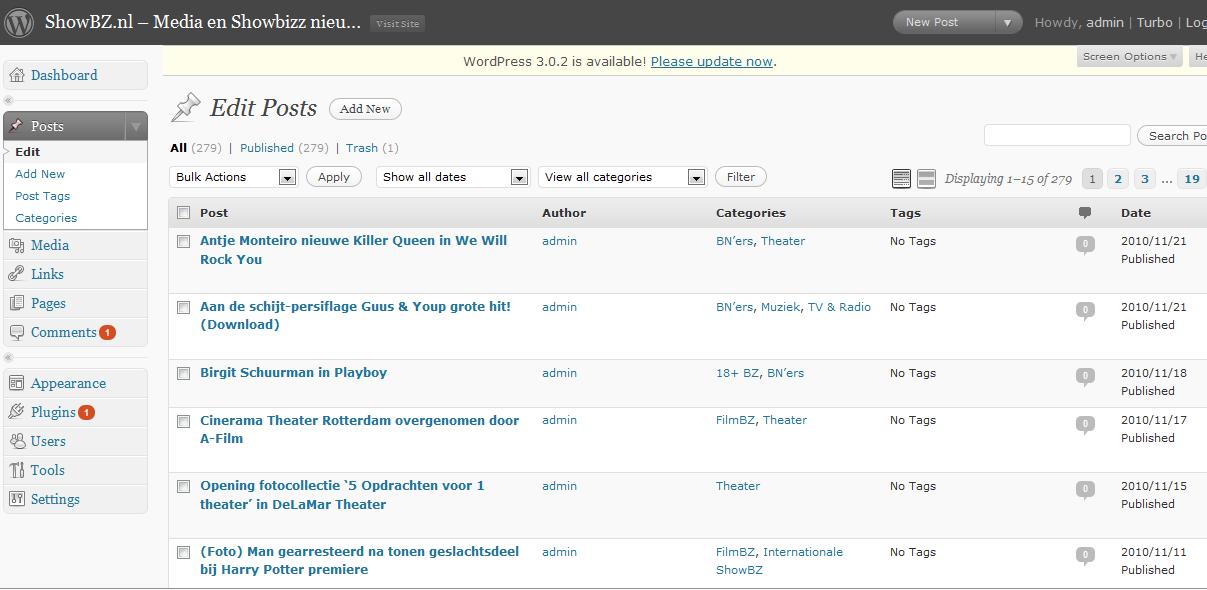Image resolution: width=1207 pixels, height=590 pixels.
Task: Check the Birgit Schuurman in Playboy checkbox
Action: [x=183, y=373]
